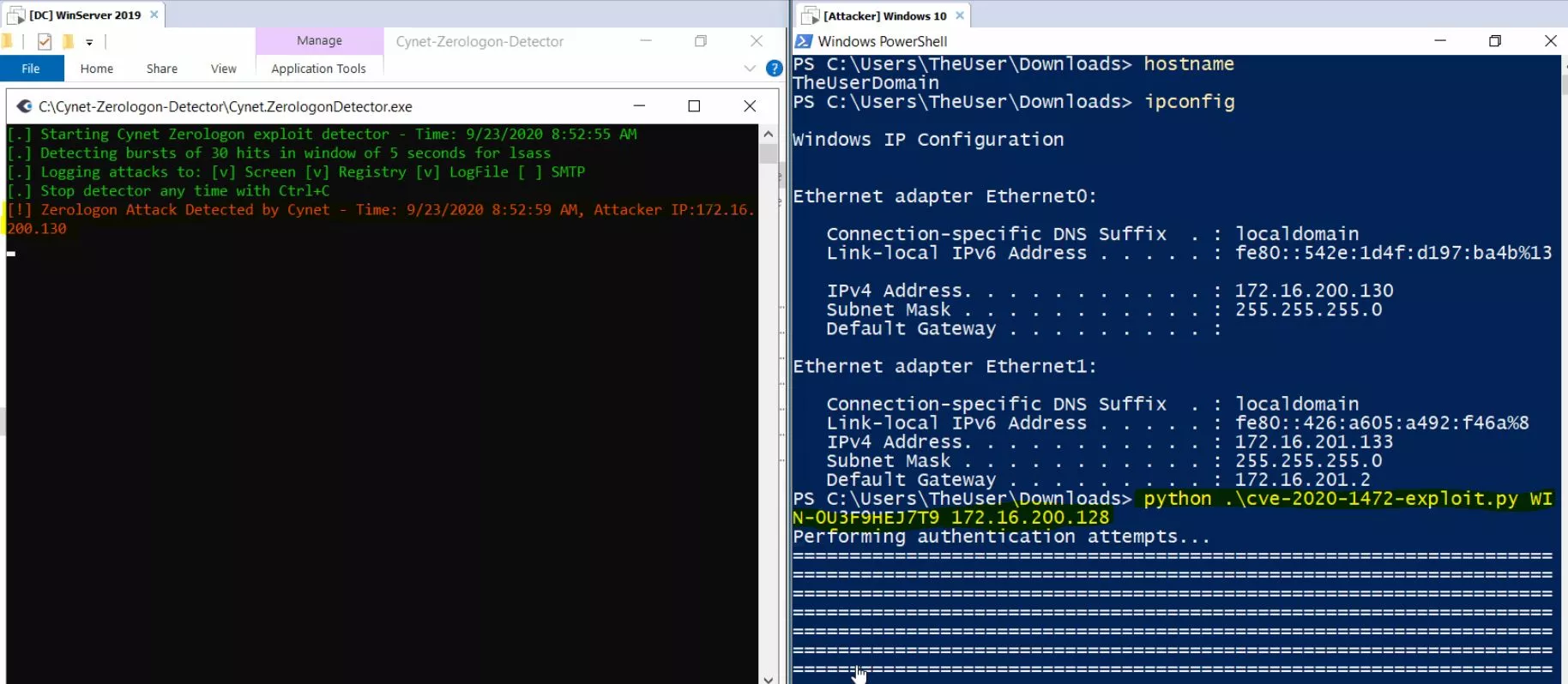Select the Share ribbon tab
Image resolution: width=1568 pixels, height=684 pixels.
161,69
